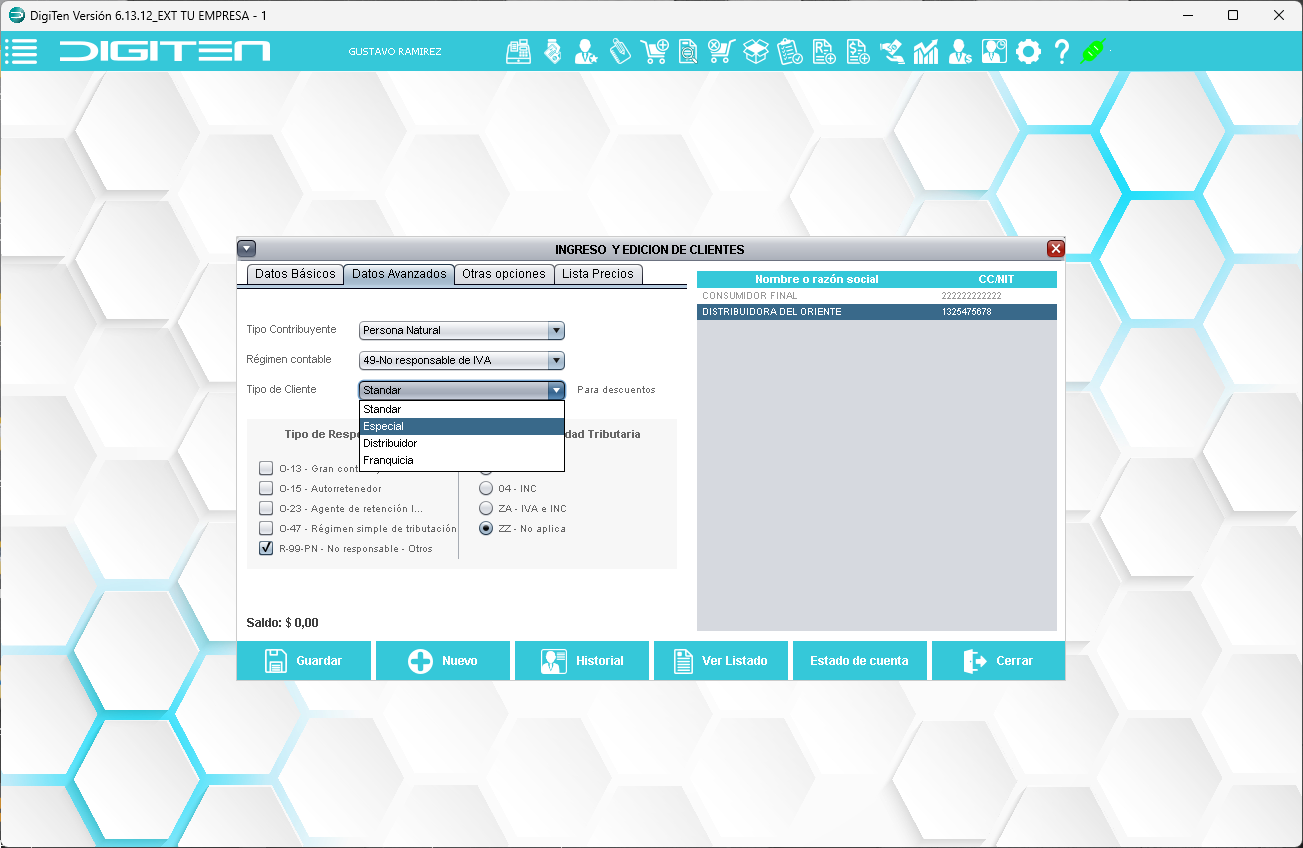Select the ZA - IVA e INC option
Screen dimensions: 1303x848
[x=486, y=508]
